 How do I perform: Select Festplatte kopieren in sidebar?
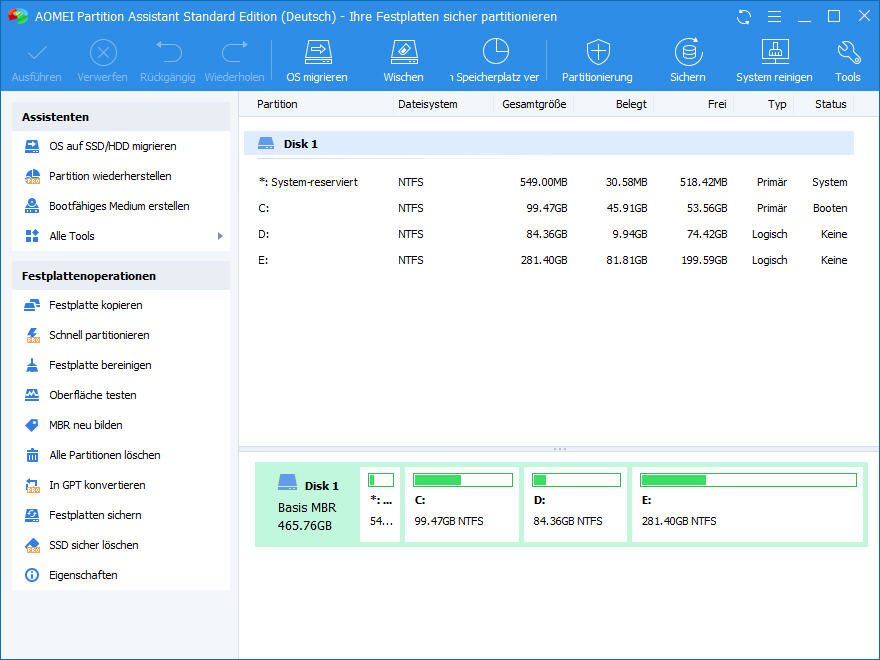point(95,305)
